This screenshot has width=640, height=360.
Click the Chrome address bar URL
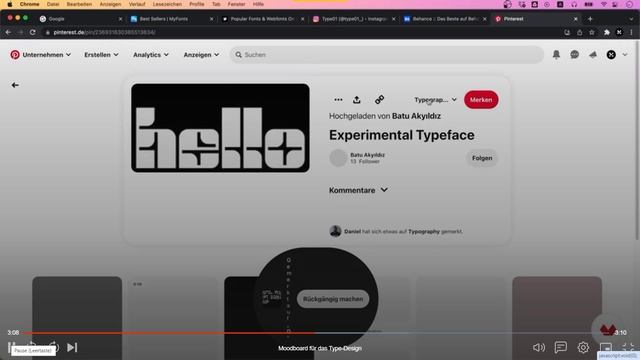(104, 32)
